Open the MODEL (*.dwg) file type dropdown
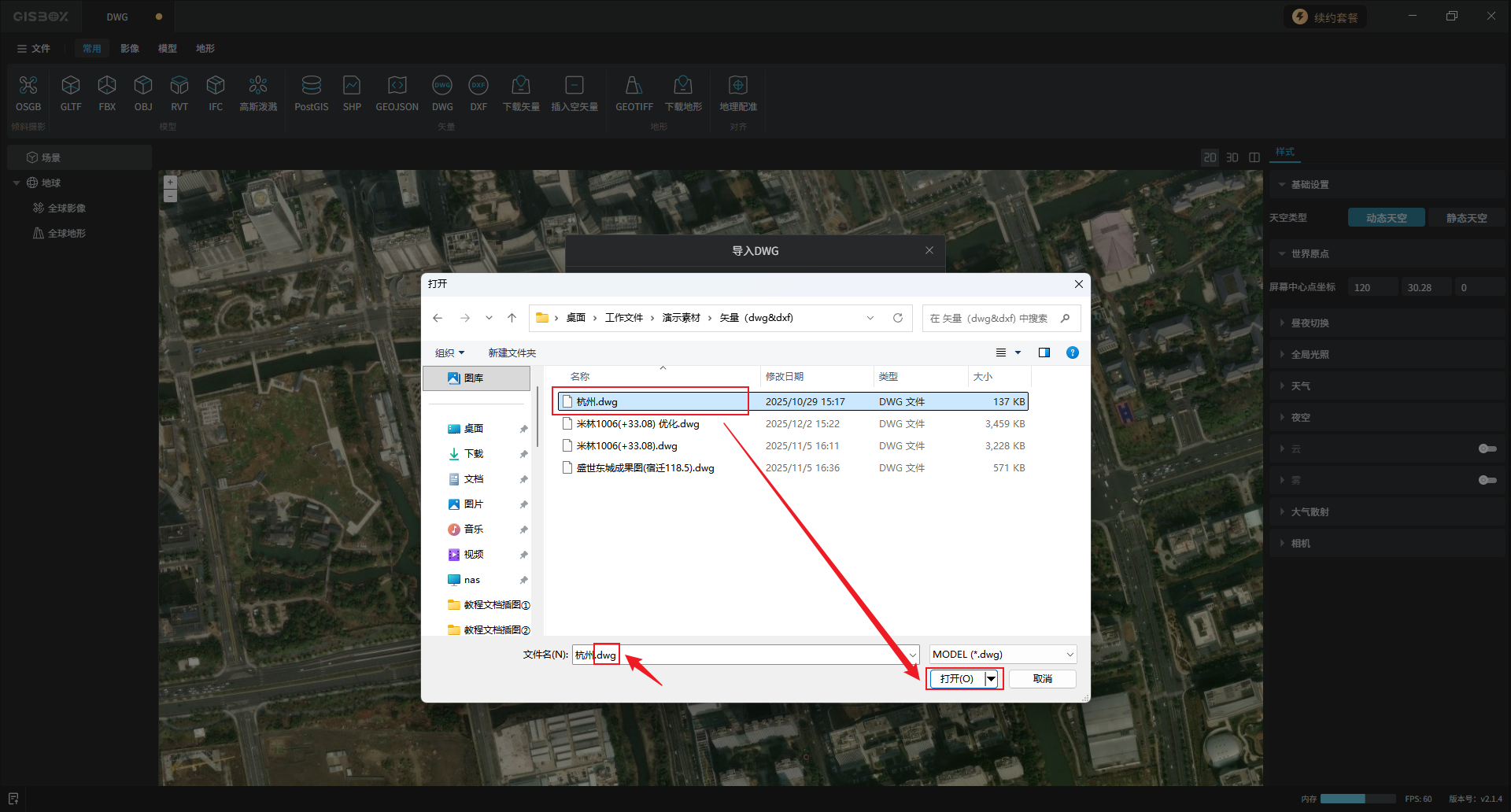 click(1003, 655)
